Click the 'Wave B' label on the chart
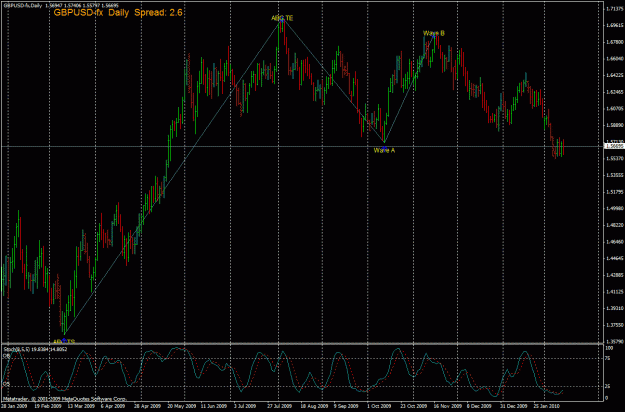 [x=434, y=33]
